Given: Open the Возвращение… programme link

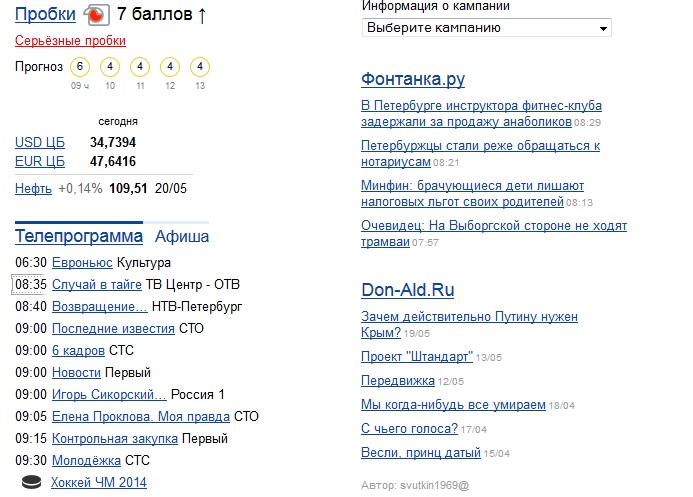Looking at the screenshot, I should click(x=99, y=307).
